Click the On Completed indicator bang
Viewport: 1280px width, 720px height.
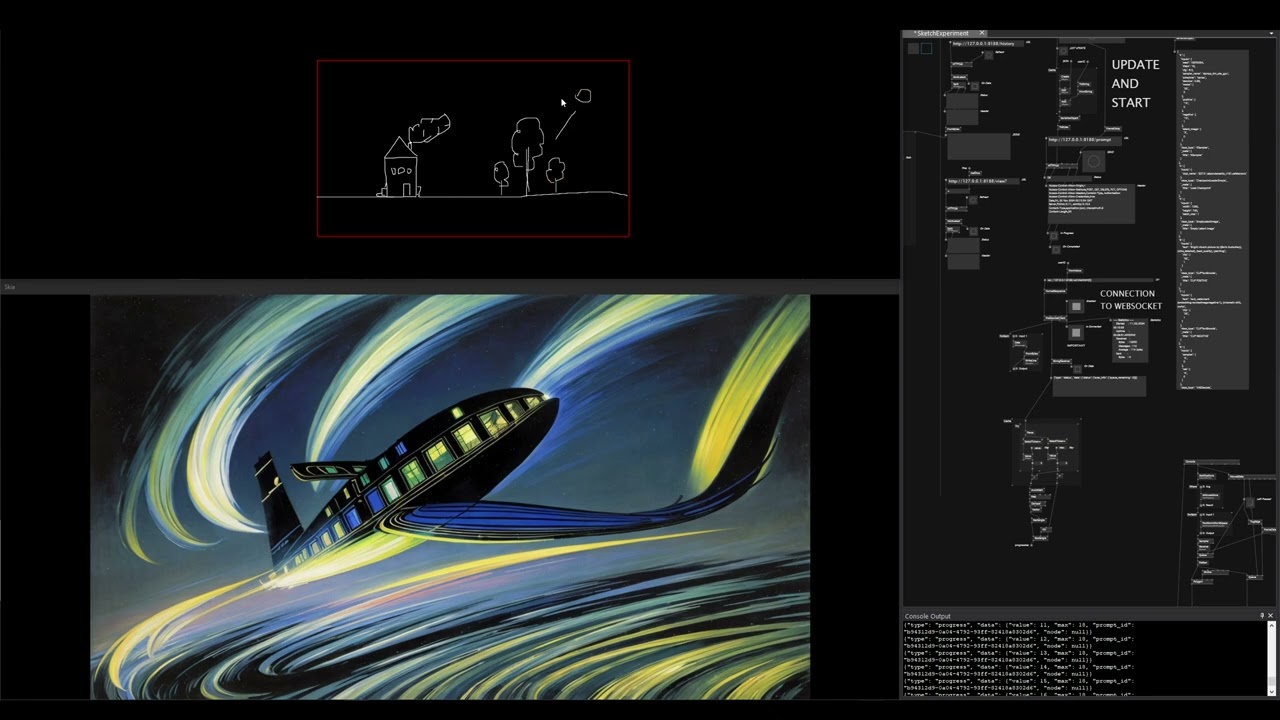[1056, 249]
